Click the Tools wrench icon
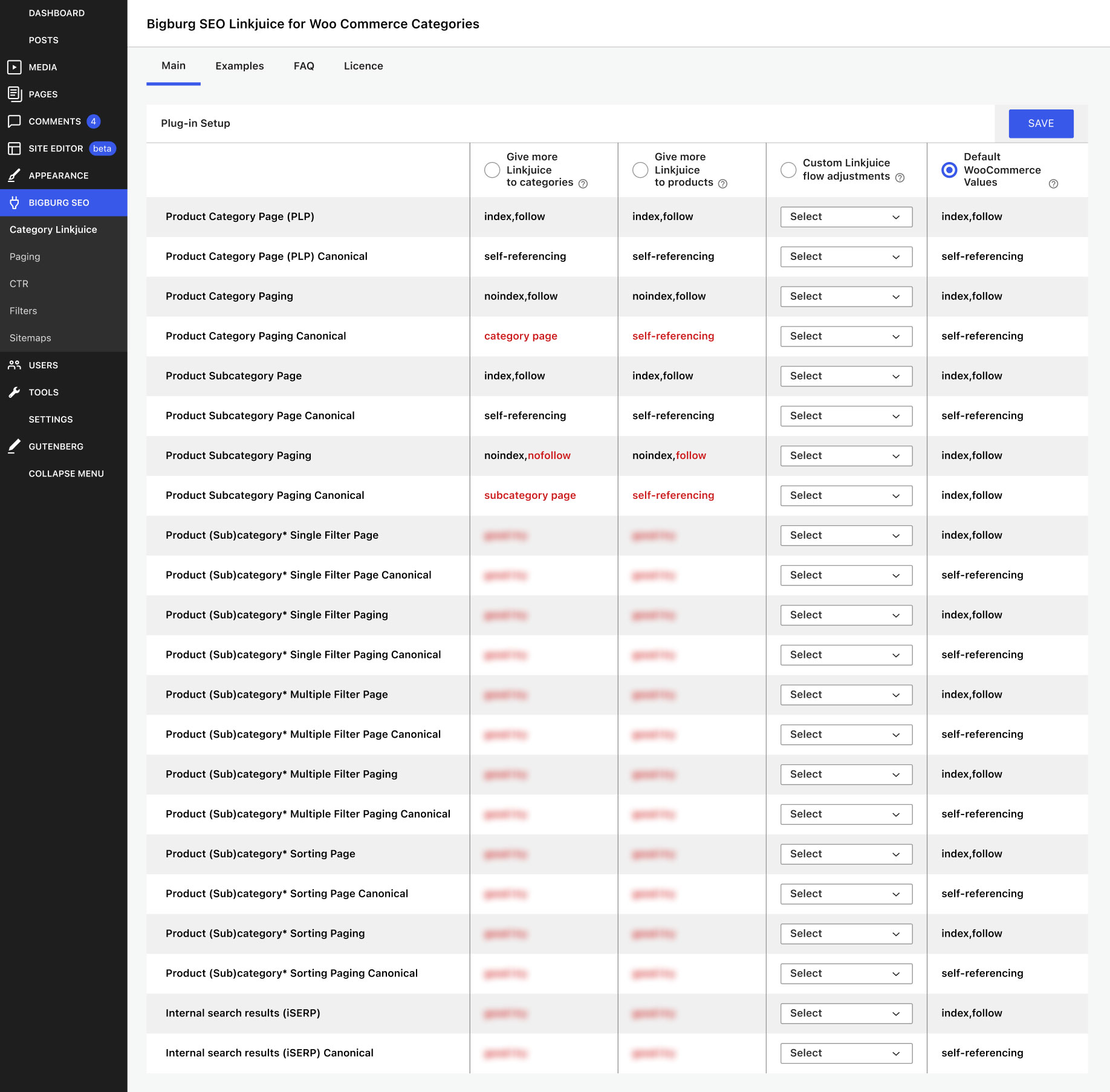Screen dimensions: 1110x1092 (15, 392)
